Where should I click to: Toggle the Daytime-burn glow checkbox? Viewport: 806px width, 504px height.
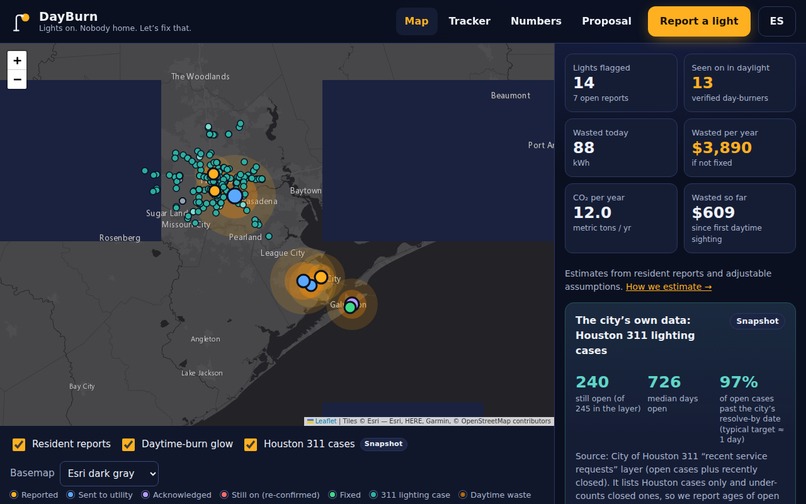pos(129,444)
